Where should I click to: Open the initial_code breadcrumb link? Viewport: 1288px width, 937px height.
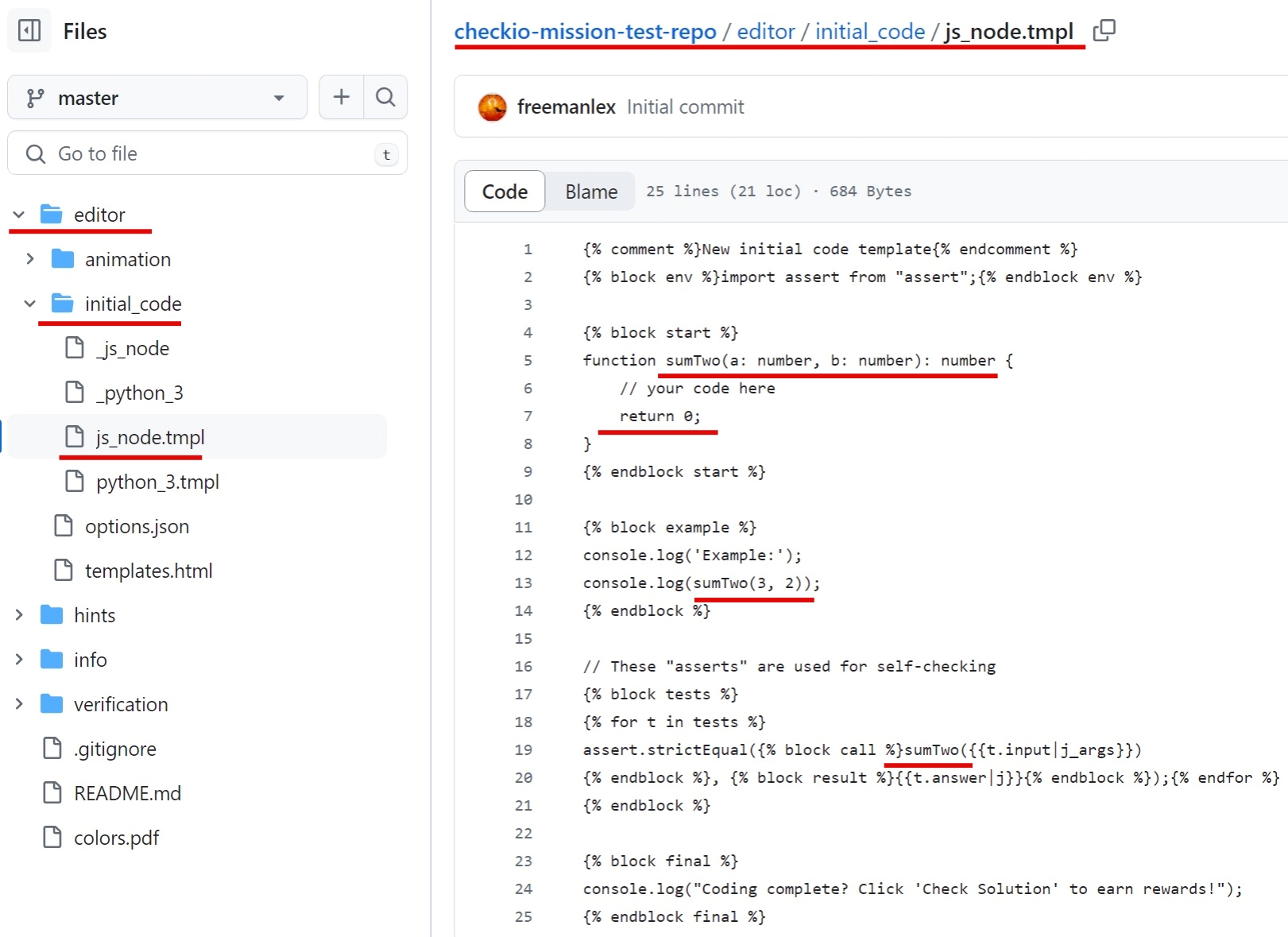tap(870, 31)
